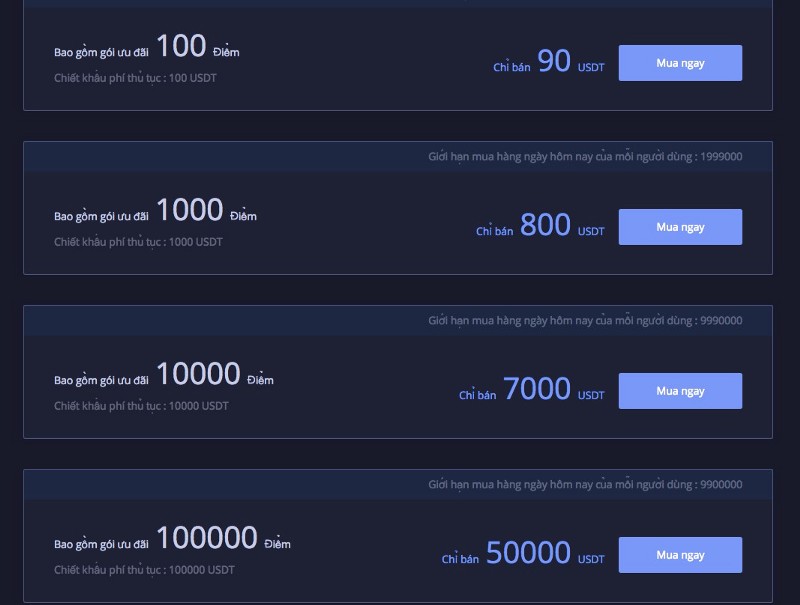Click the 100 Điểm package heading

[x=146, y=46]
